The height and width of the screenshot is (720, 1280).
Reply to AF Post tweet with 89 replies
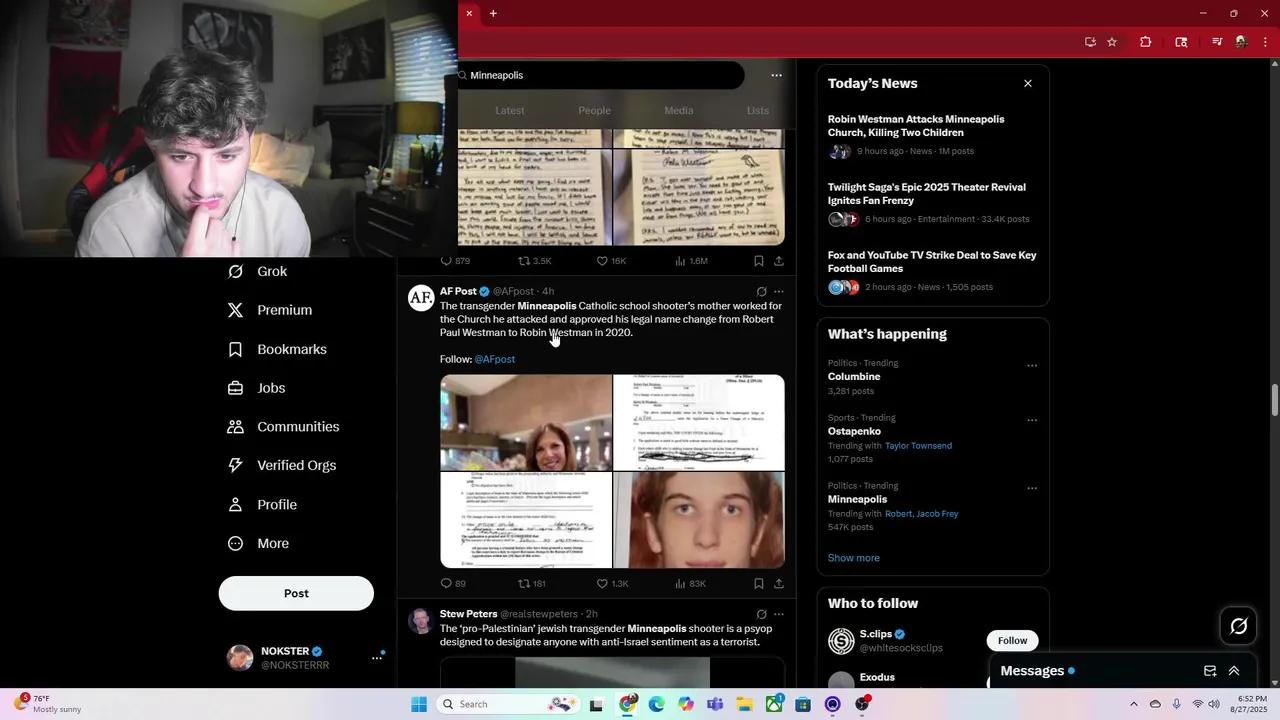point(453,583)
